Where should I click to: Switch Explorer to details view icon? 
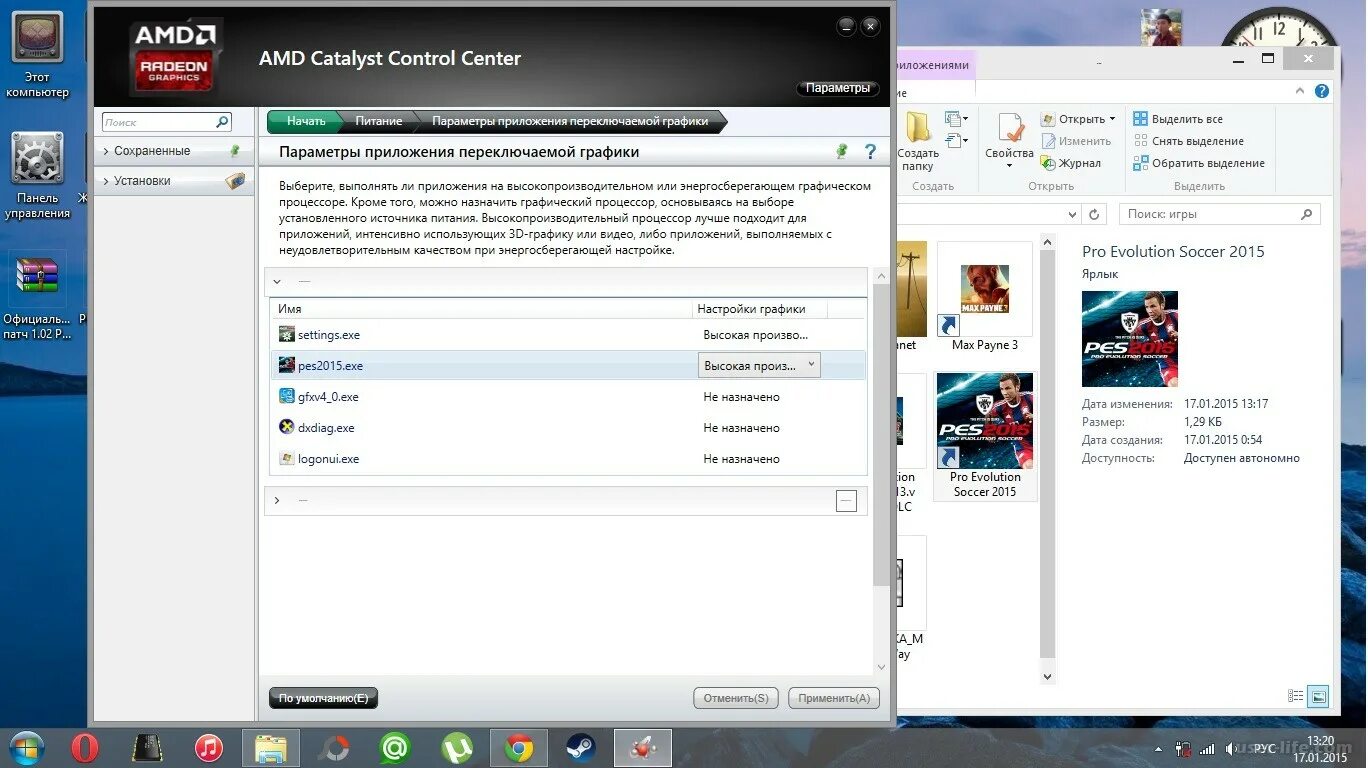(1296, 696)
